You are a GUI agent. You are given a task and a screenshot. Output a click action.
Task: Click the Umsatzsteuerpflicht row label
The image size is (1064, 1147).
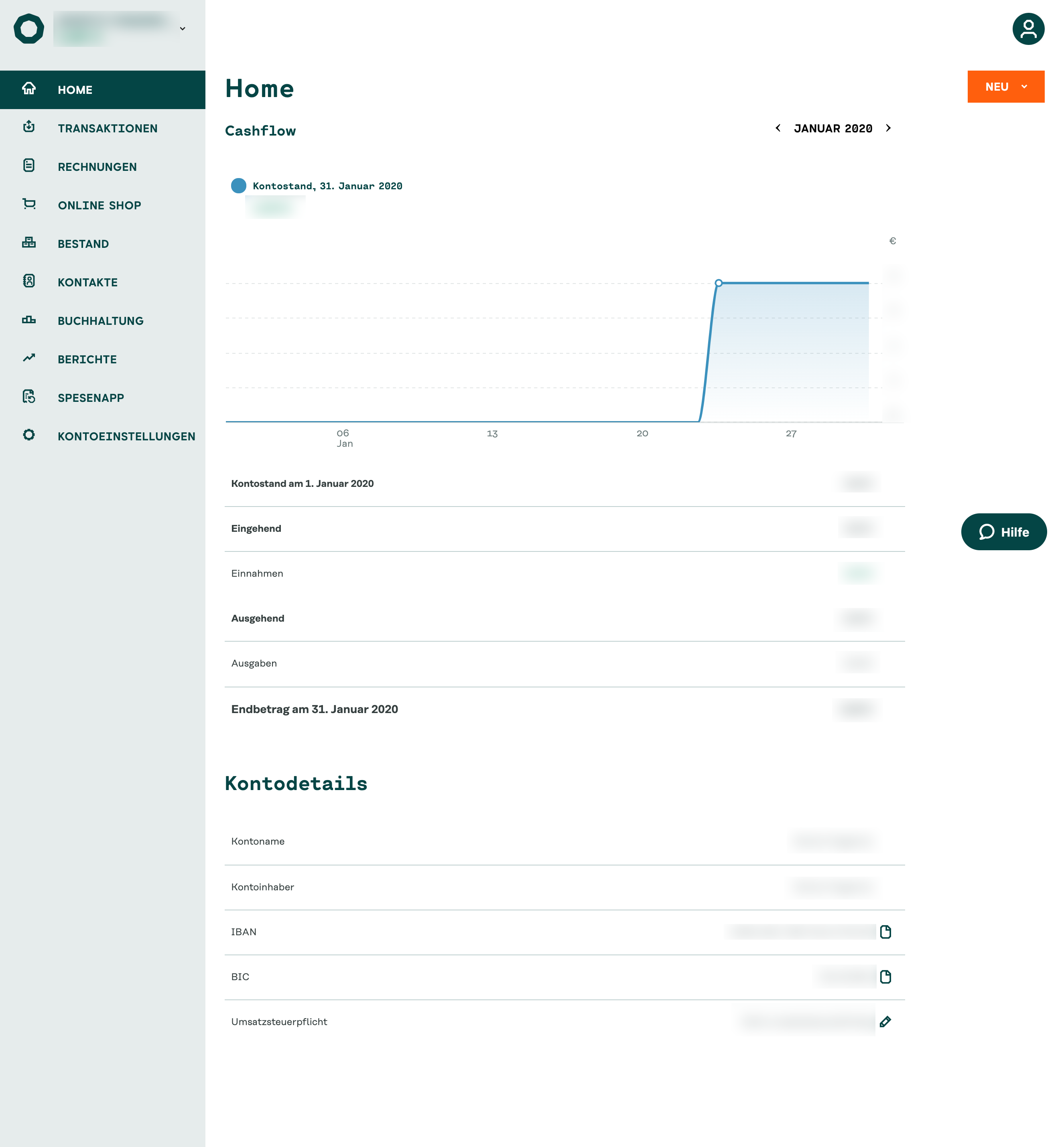279,1021
